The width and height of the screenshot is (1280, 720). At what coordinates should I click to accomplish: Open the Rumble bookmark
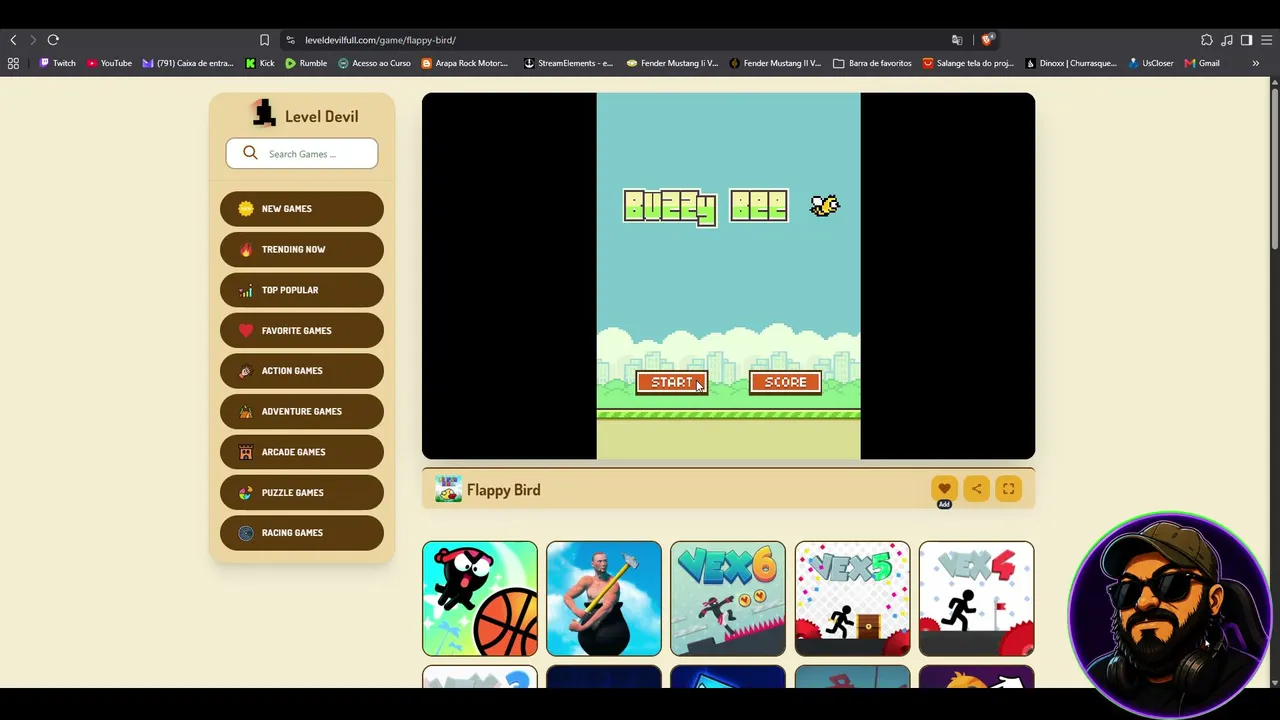coord(306,63)
